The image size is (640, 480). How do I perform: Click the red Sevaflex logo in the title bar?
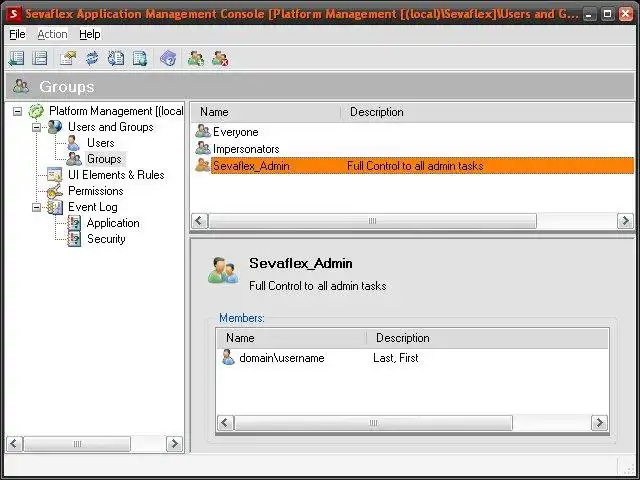click(x=13, y=14)
